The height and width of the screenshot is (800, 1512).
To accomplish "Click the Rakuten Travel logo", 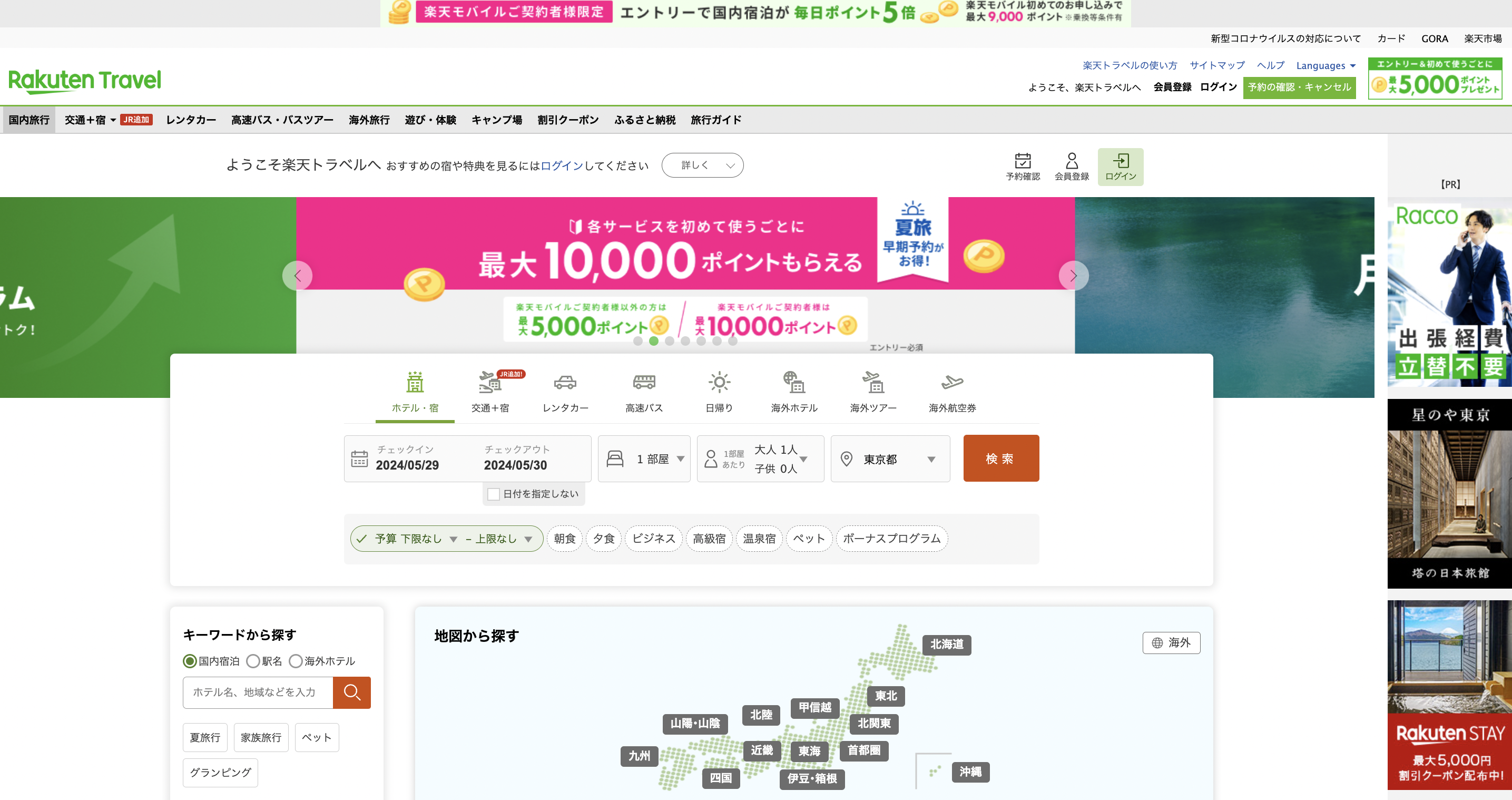I will click(84, 81).
